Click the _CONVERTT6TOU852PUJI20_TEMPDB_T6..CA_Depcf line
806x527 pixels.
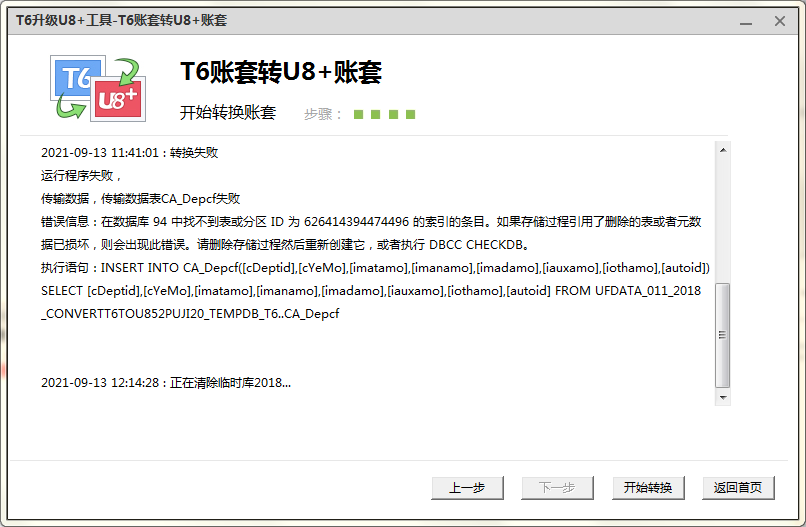(190, 314)
